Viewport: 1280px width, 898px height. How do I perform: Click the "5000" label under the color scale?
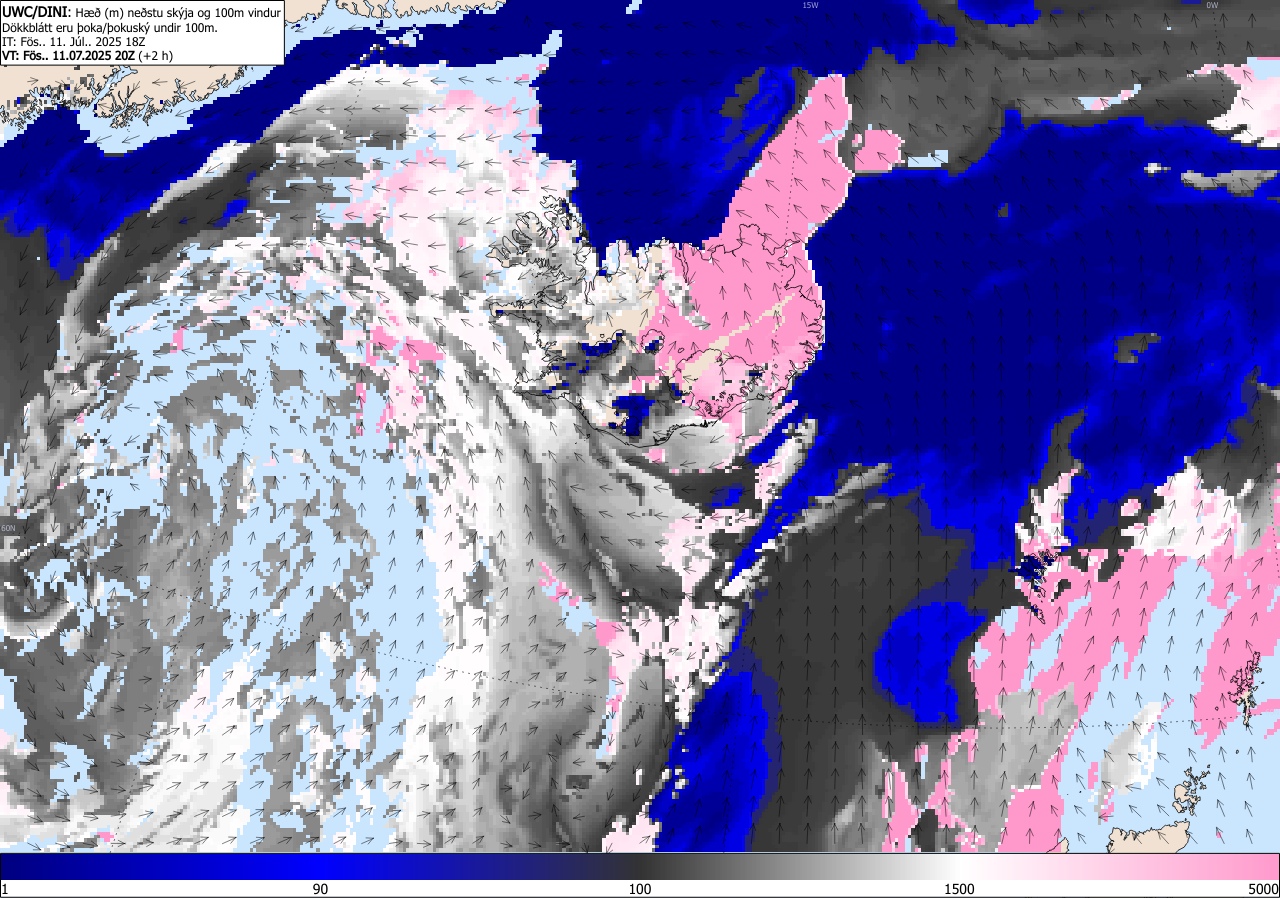pyautogui.click(x=1263, y=889)
